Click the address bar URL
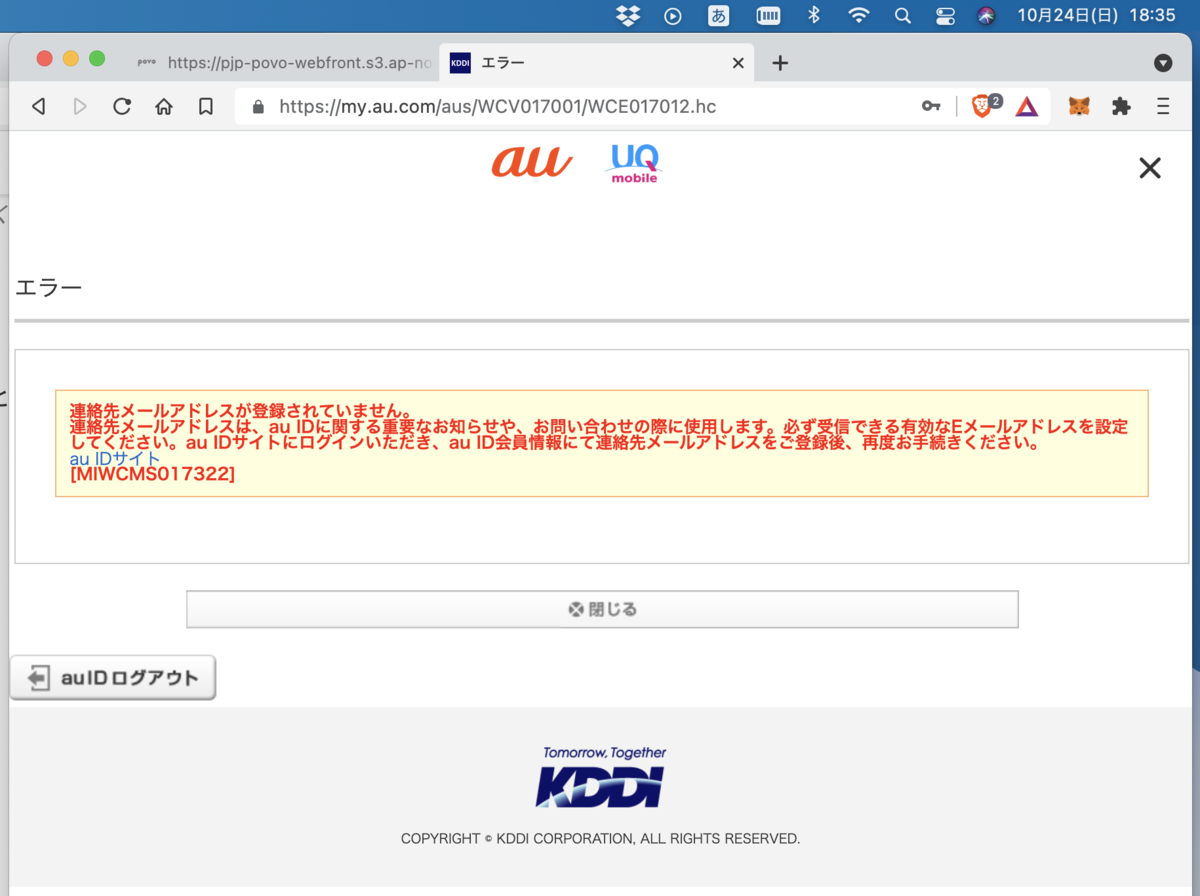1200x896 pixels. pyautogui.click(x=498, y=106)
